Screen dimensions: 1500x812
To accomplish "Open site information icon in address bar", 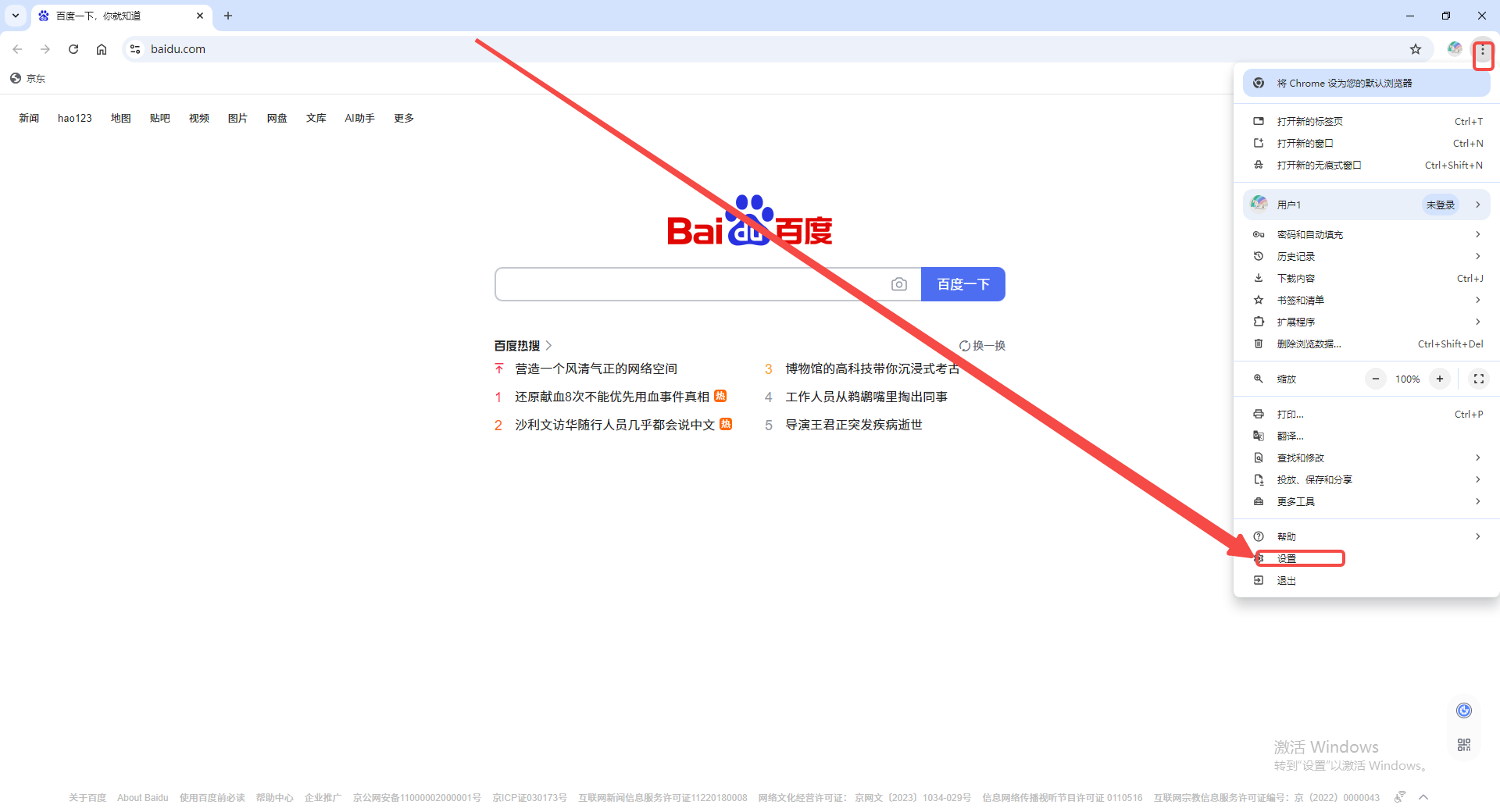I will 135,49.
